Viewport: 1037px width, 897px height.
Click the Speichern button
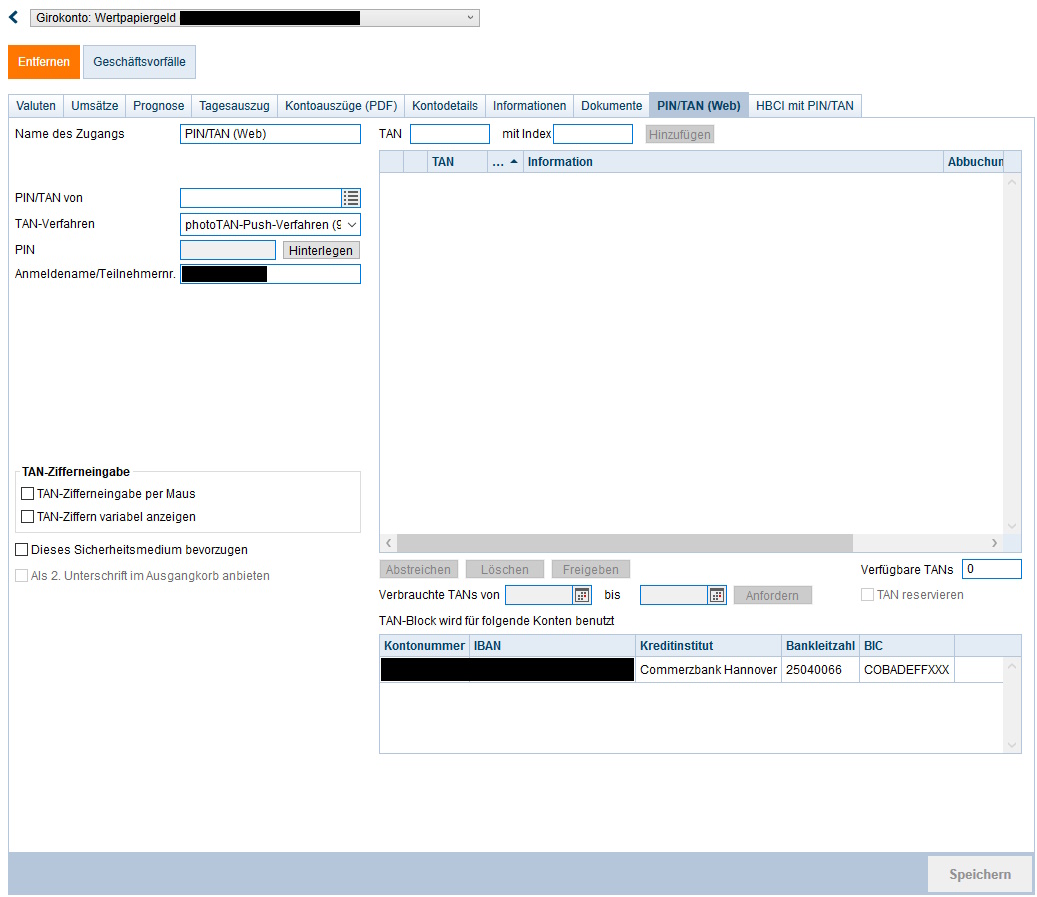click(x=980, y=873)
